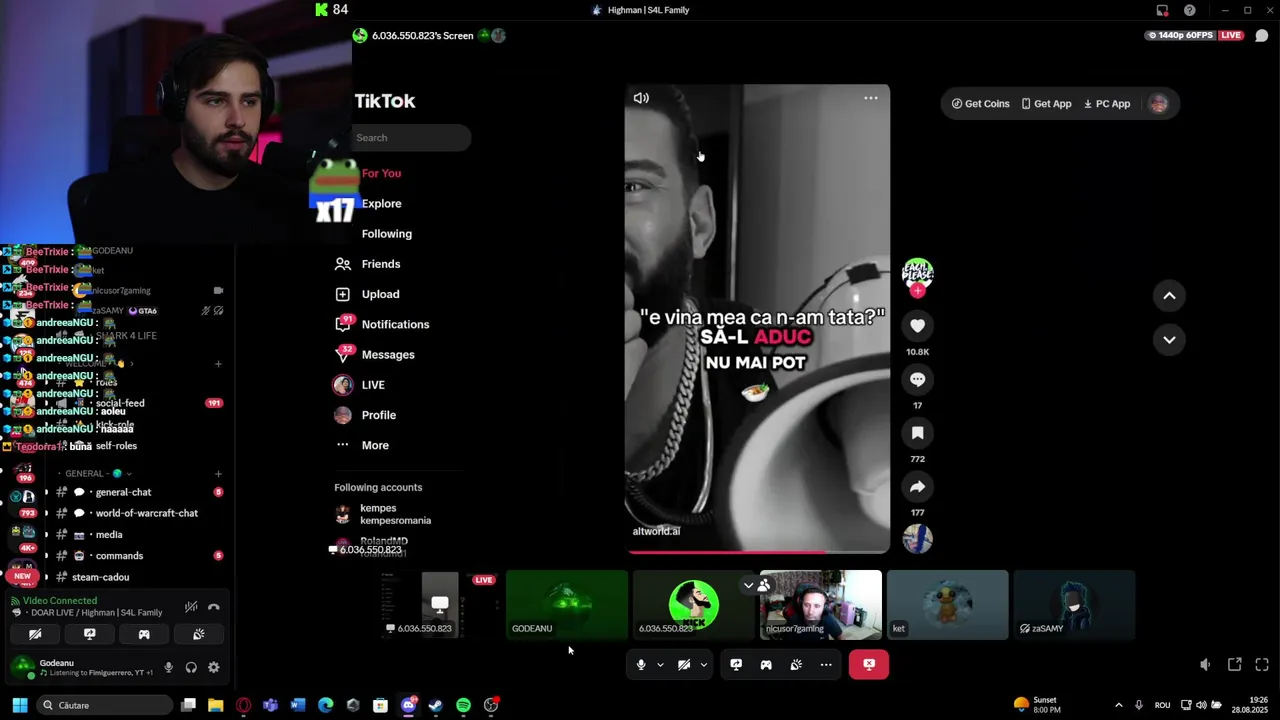Share screen from the voice panel
This screenshot has width=1280, height=720.
(x=89, y=634)
